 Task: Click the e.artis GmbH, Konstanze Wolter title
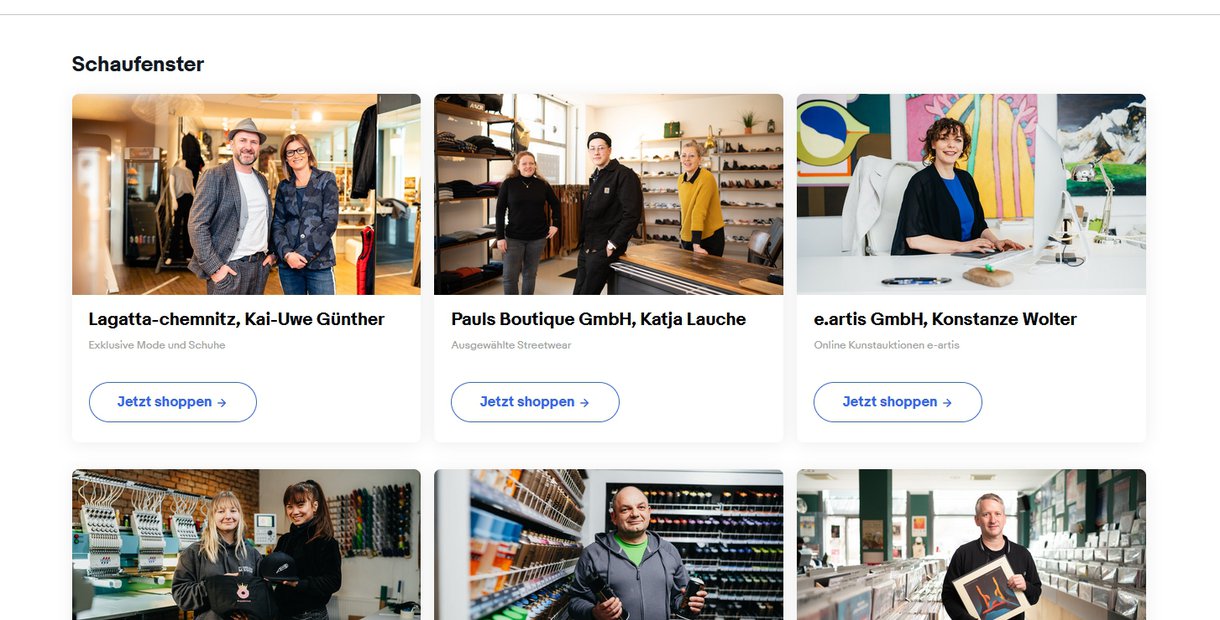(x=945, y=319)
